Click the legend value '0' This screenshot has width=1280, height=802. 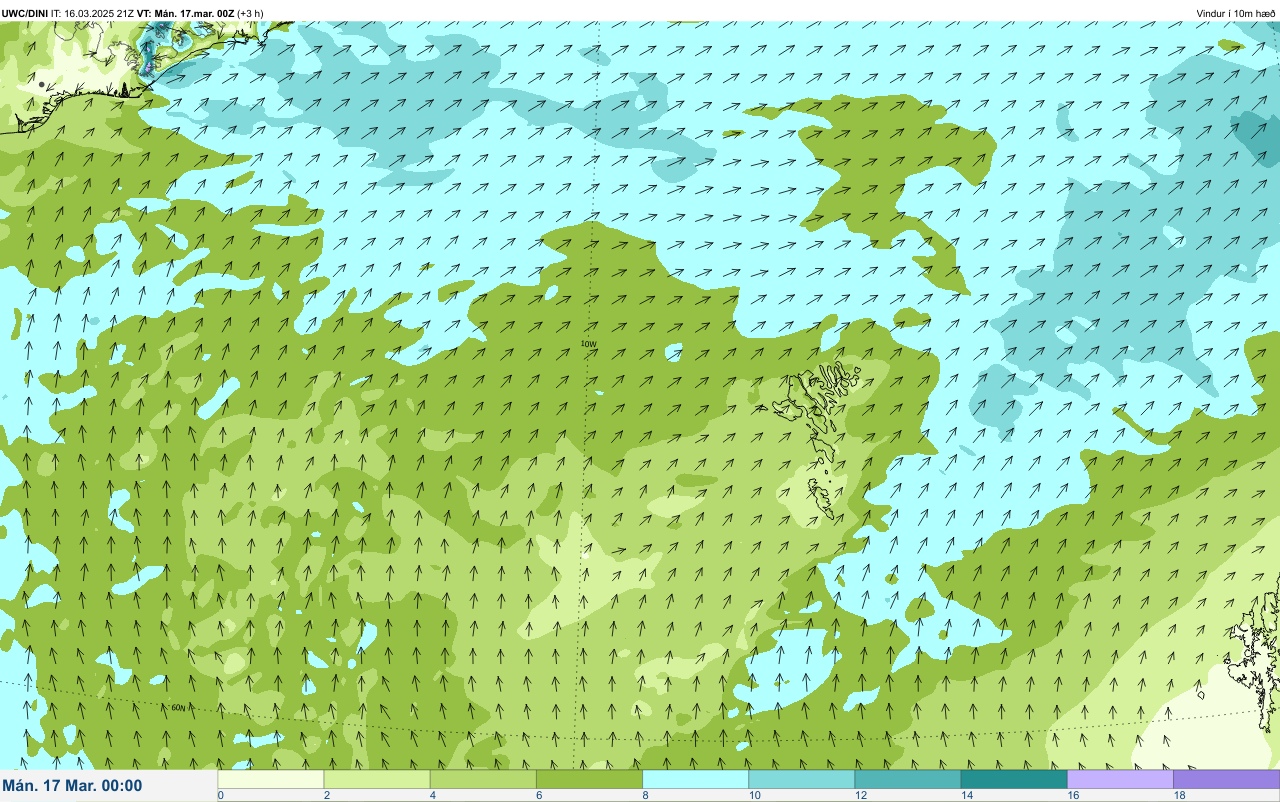click(x=220, y=796)
